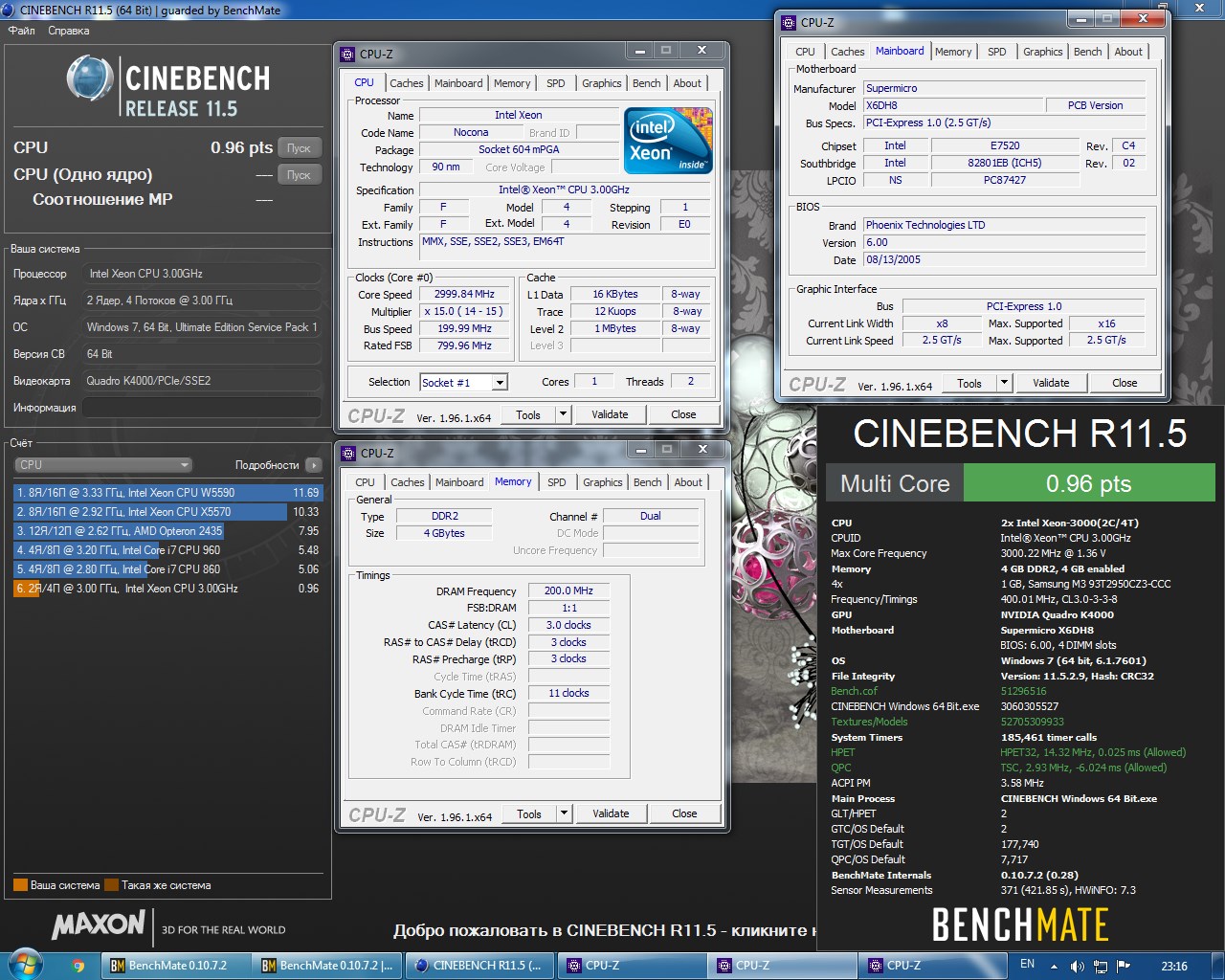
Task: Click the Supermicro manufacturer field
Action: (x=1004, y=88)
